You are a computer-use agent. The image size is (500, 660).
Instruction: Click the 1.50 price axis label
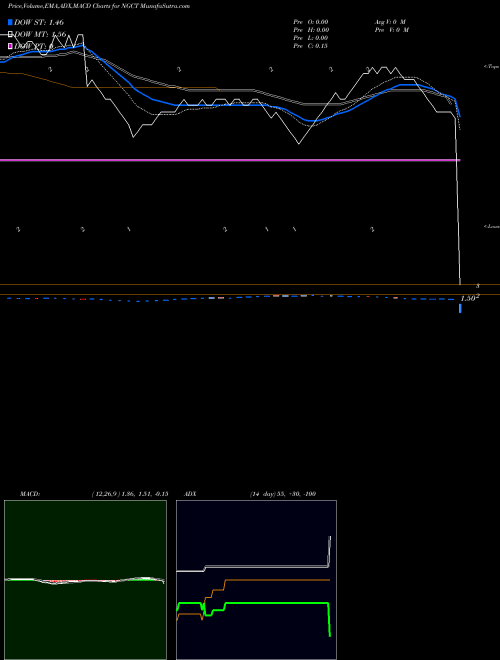point(470,298)
